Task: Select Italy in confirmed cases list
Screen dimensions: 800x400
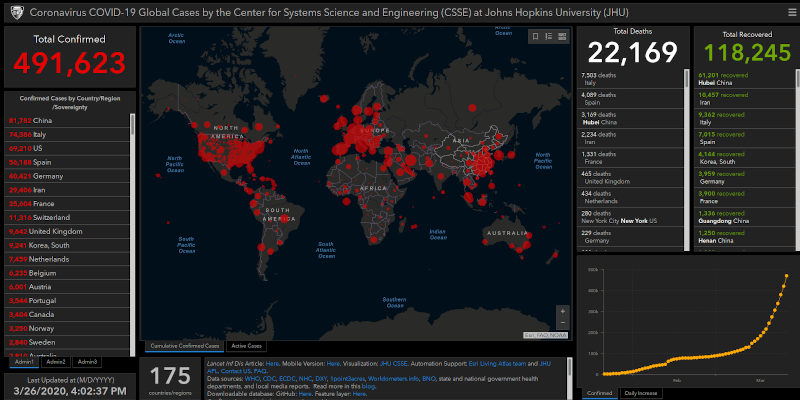Action: pyautogui.click(x=67, y=135)
